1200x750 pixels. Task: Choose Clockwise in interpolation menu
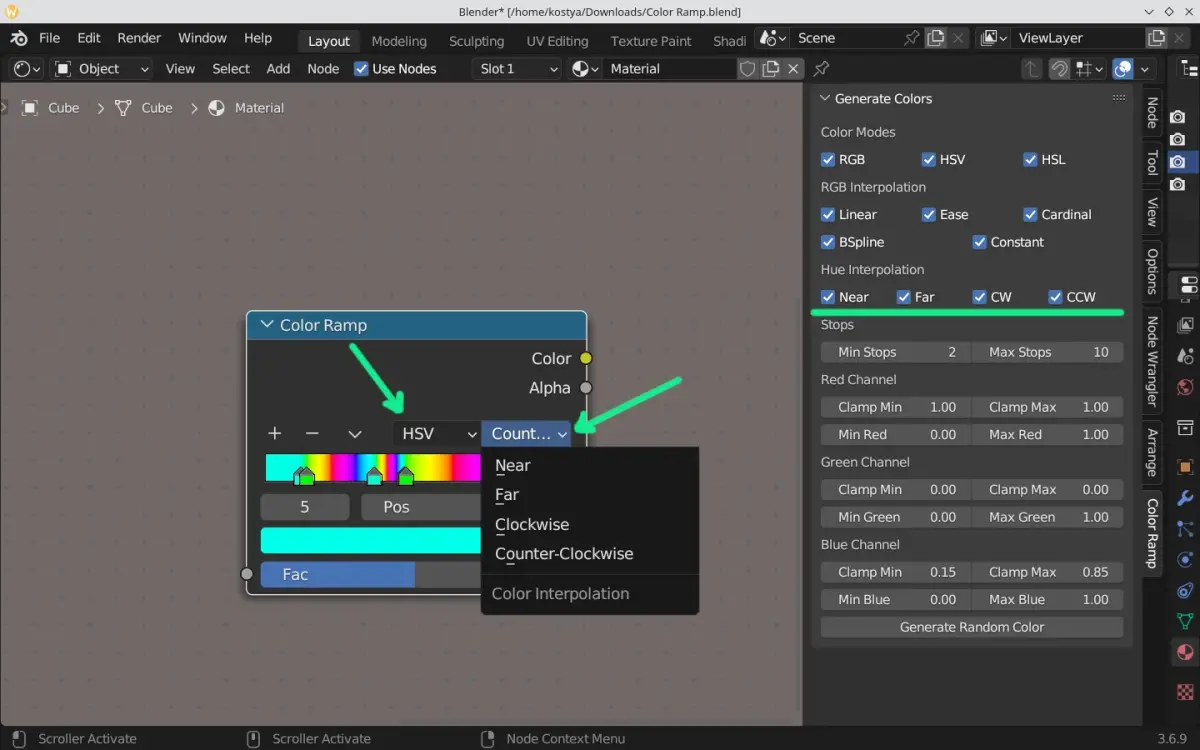590,524
